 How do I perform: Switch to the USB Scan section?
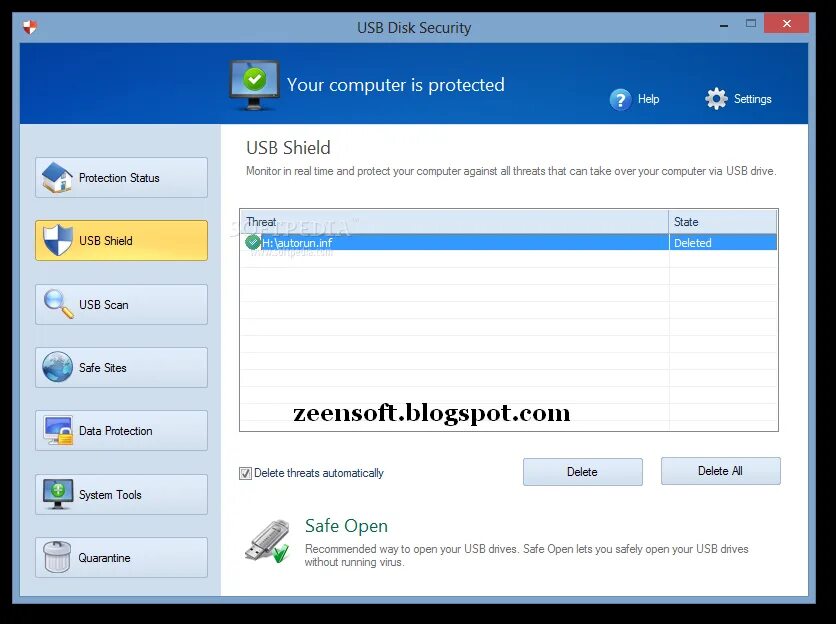(122, 305)
